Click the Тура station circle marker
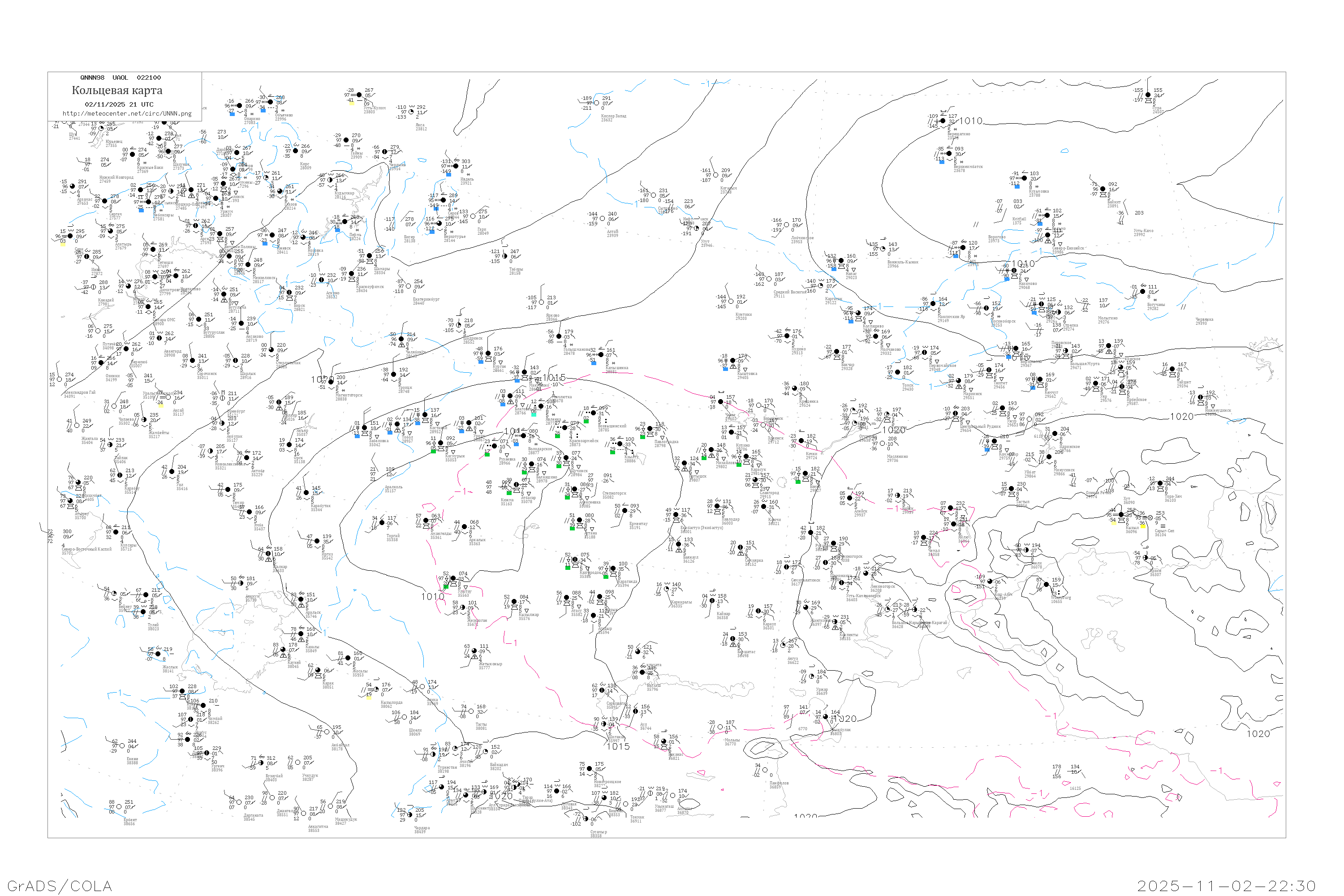 (1148, 95)
